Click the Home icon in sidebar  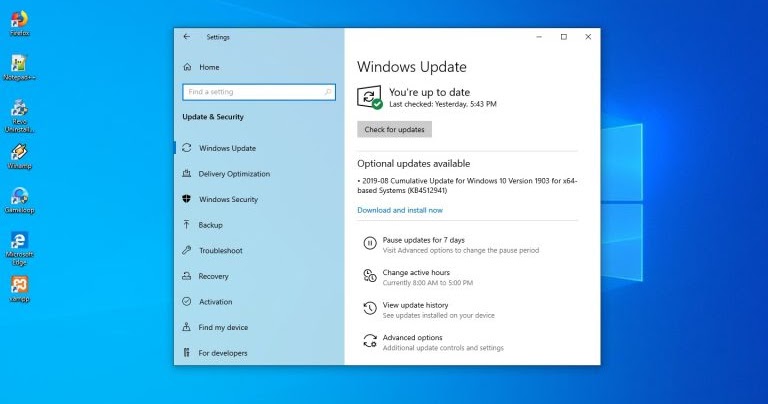coord(187,67)
